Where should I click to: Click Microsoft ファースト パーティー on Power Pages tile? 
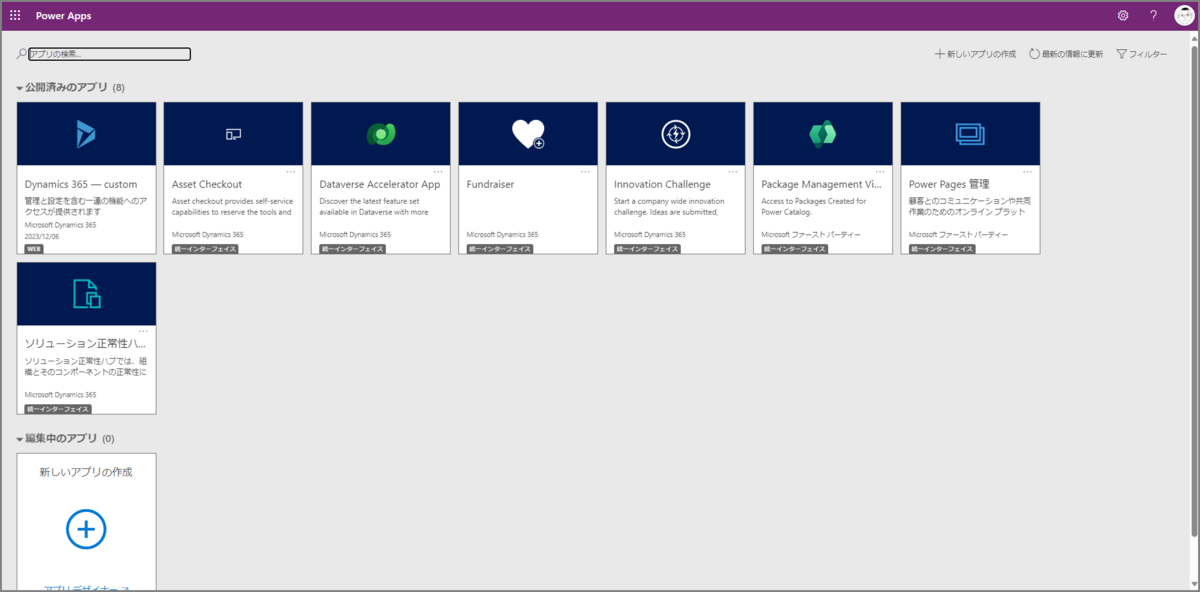click(959, 235)
